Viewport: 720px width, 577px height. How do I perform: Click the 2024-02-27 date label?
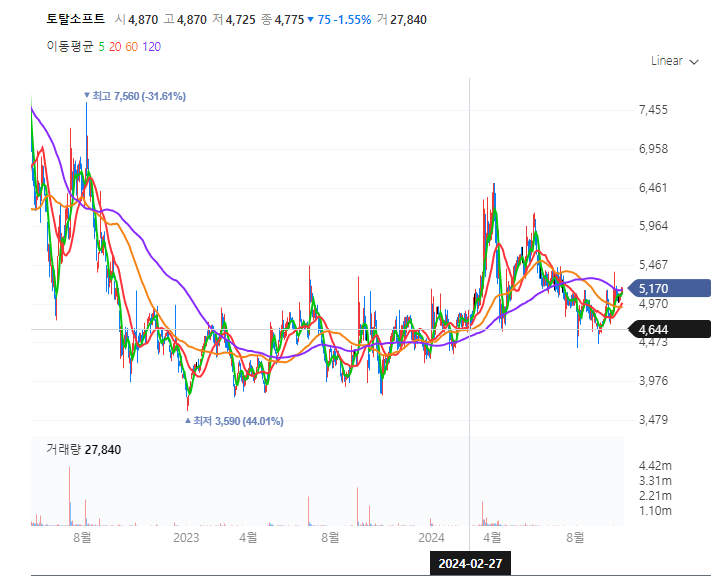470,564
